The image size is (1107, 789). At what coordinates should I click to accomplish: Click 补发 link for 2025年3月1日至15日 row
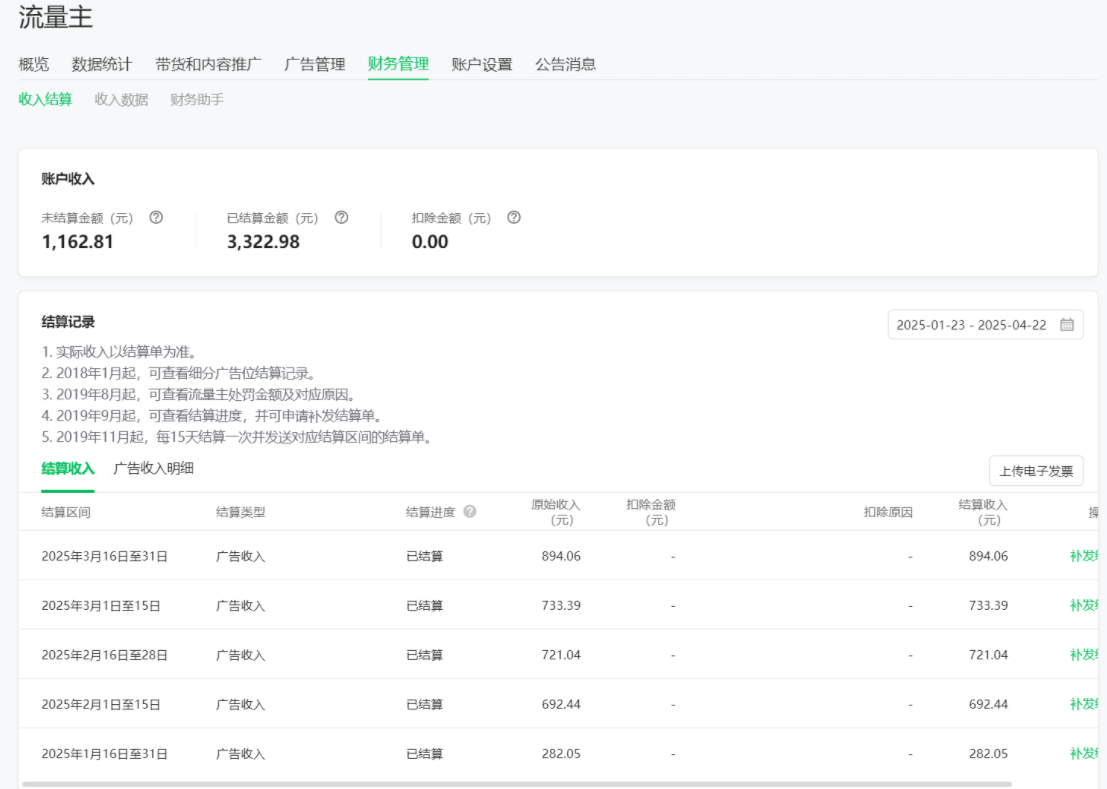pos(1084,606)
